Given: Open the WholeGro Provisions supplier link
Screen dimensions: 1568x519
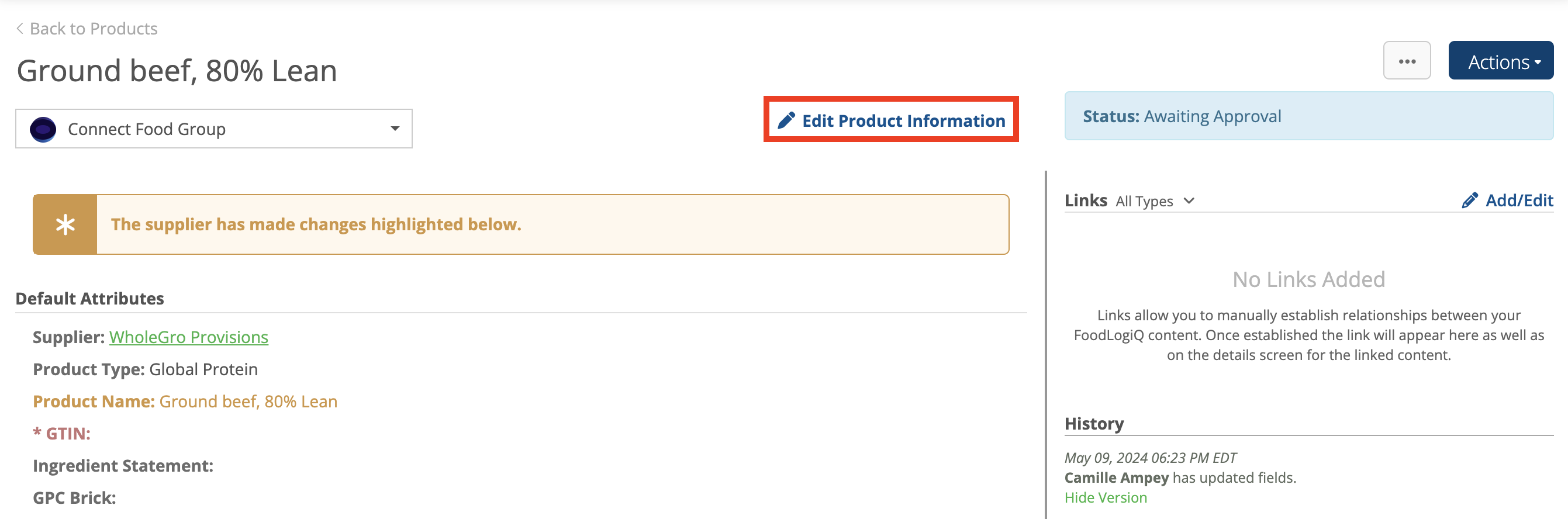Looking at the screenshot, I should click(x=189, y=337).
